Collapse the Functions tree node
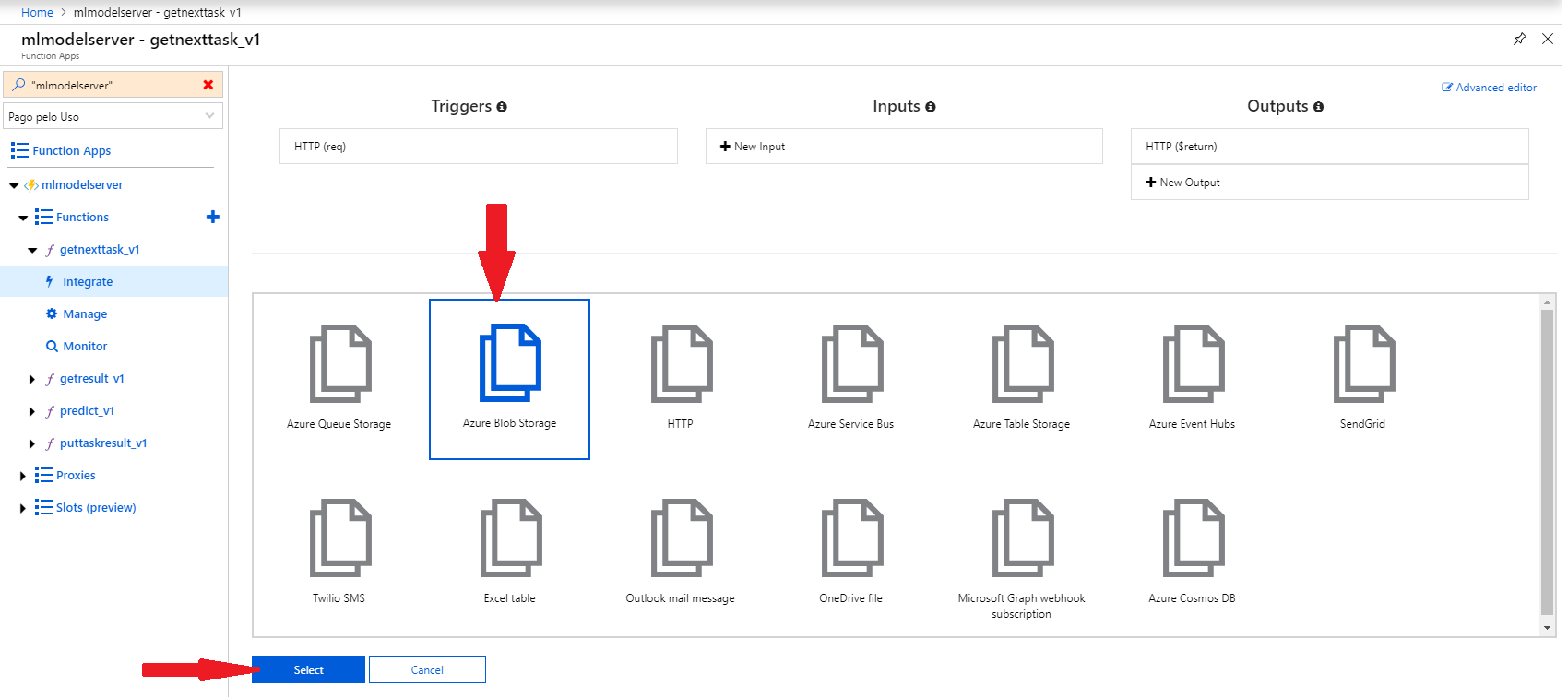Image resolution: width=1568 pixels, height=697 pixels. click(x=23, y=218)
